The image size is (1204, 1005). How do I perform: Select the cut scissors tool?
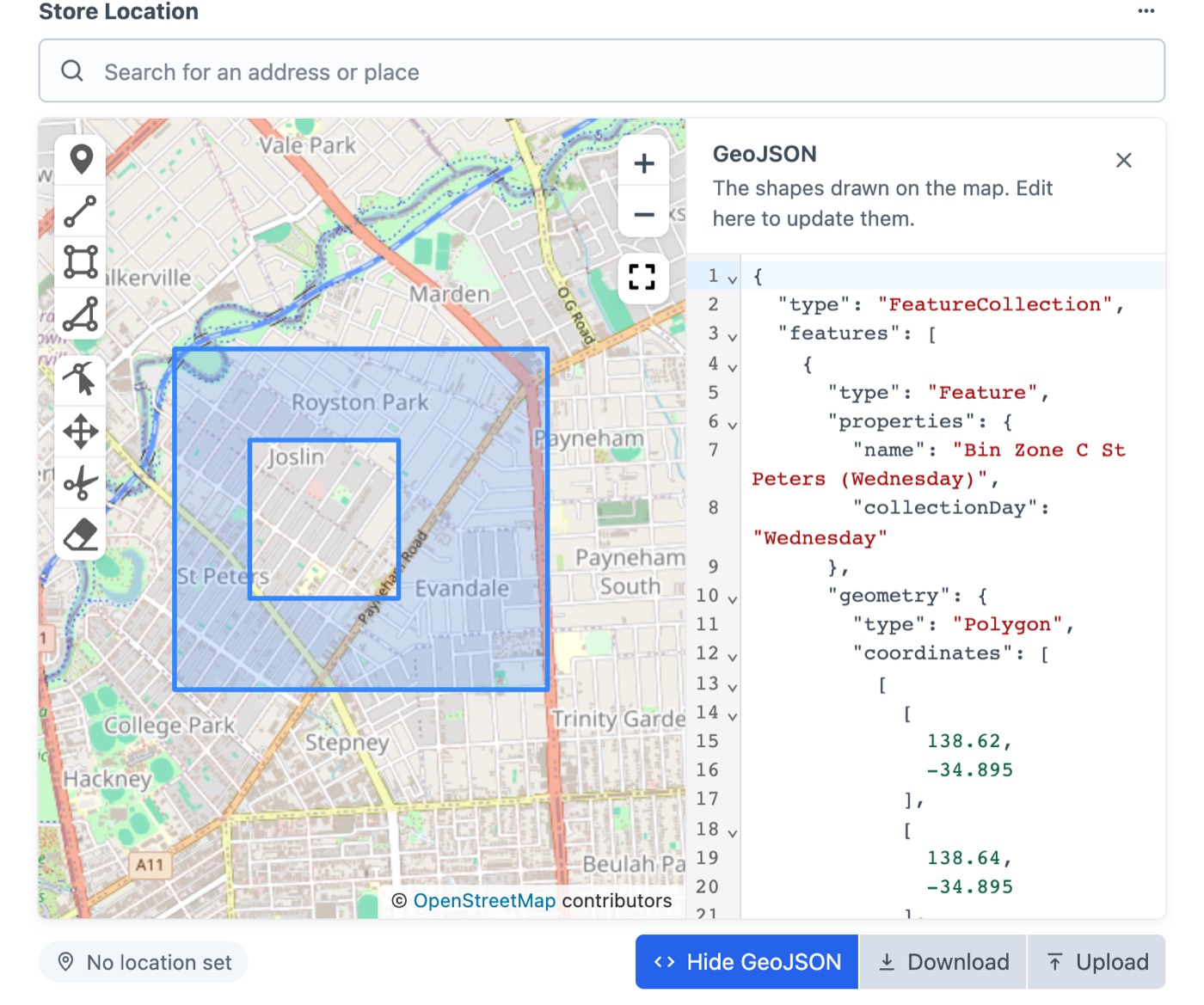coord(81,483)
